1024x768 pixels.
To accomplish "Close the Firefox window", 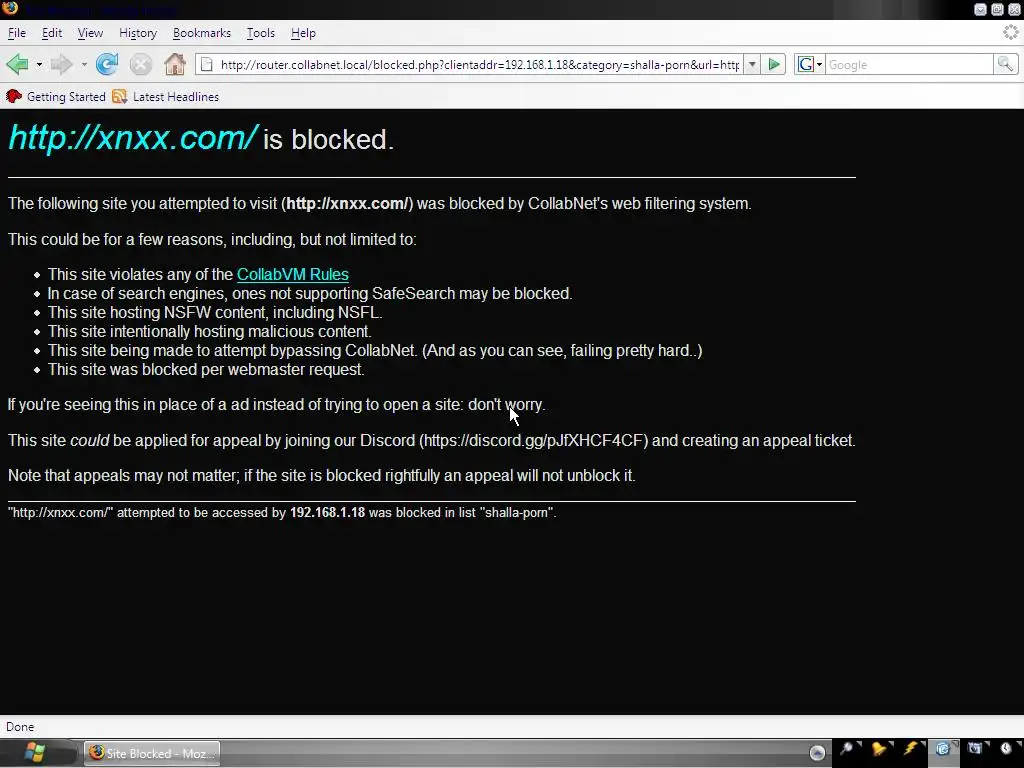I will [x=1015, y=9].
